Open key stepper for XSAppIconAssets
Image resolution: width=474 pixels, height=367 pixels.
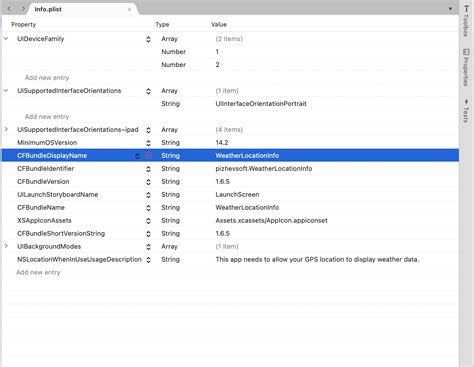click(x=148, y=221)
